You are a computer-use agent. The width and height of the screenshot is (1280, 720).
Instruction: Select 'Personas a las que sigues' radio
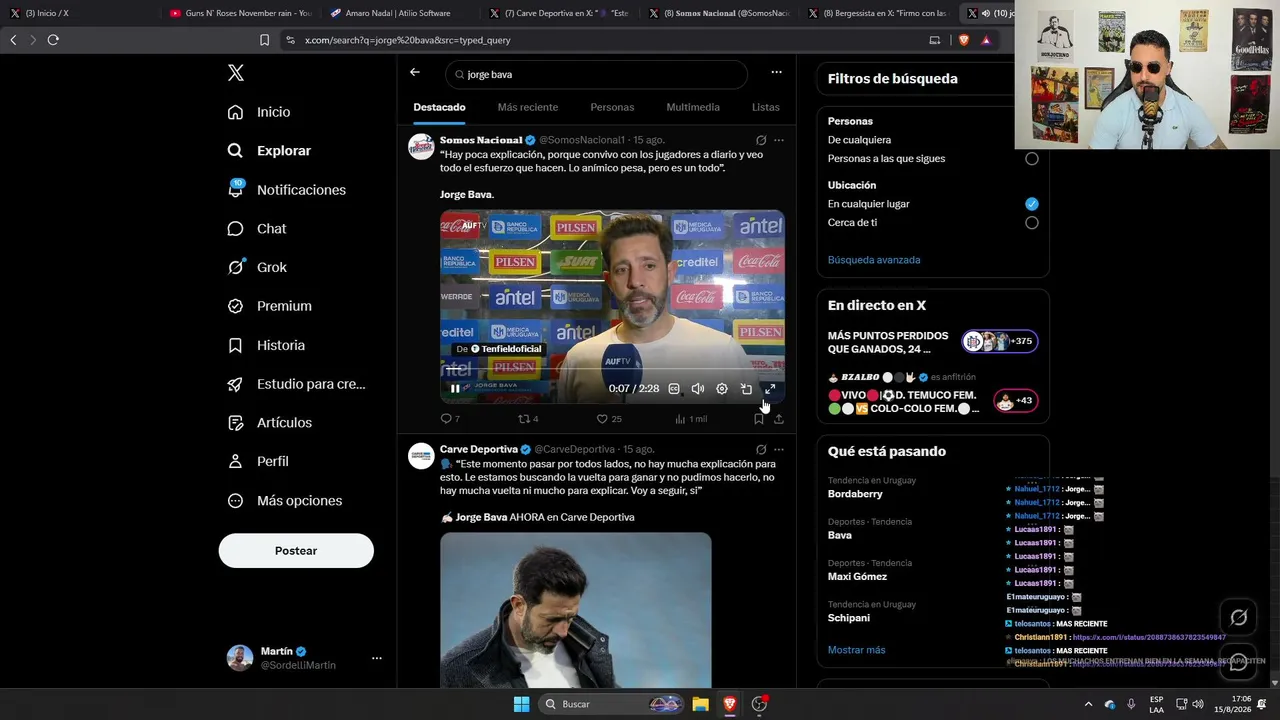(1032, 159)
